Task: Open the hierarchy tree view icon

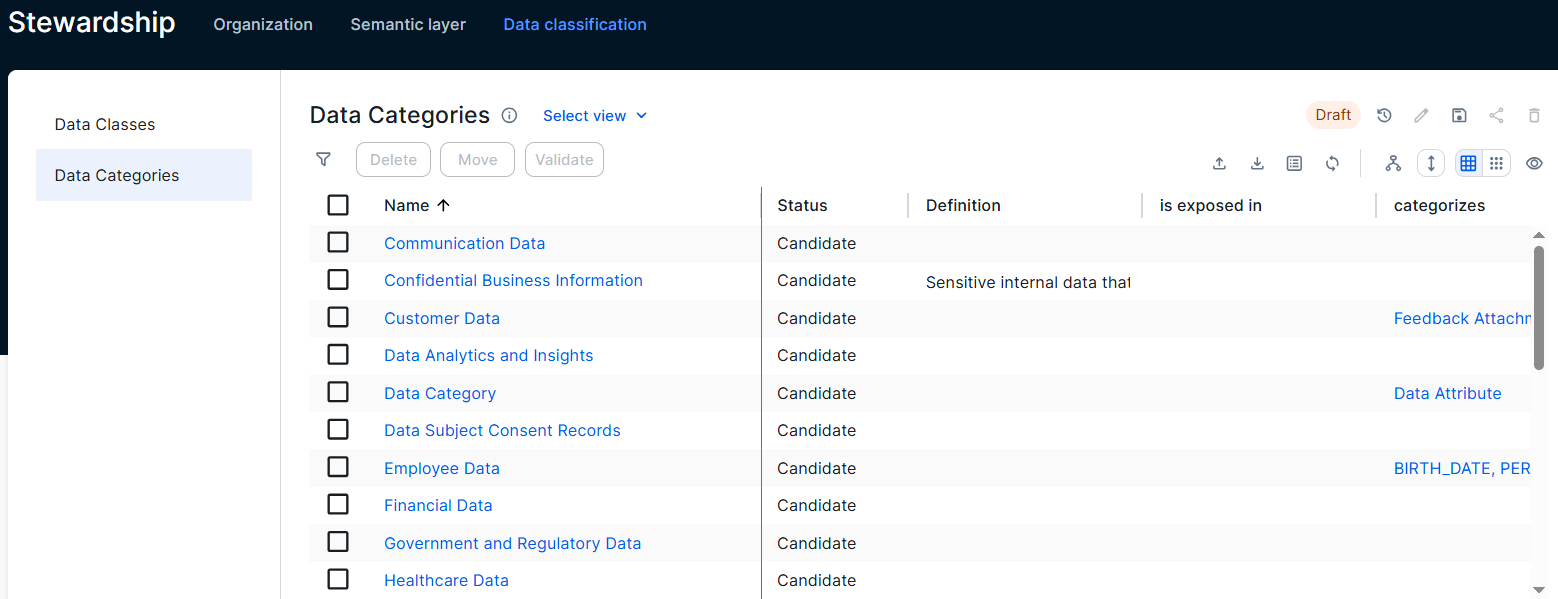Action: (1393, 163)
